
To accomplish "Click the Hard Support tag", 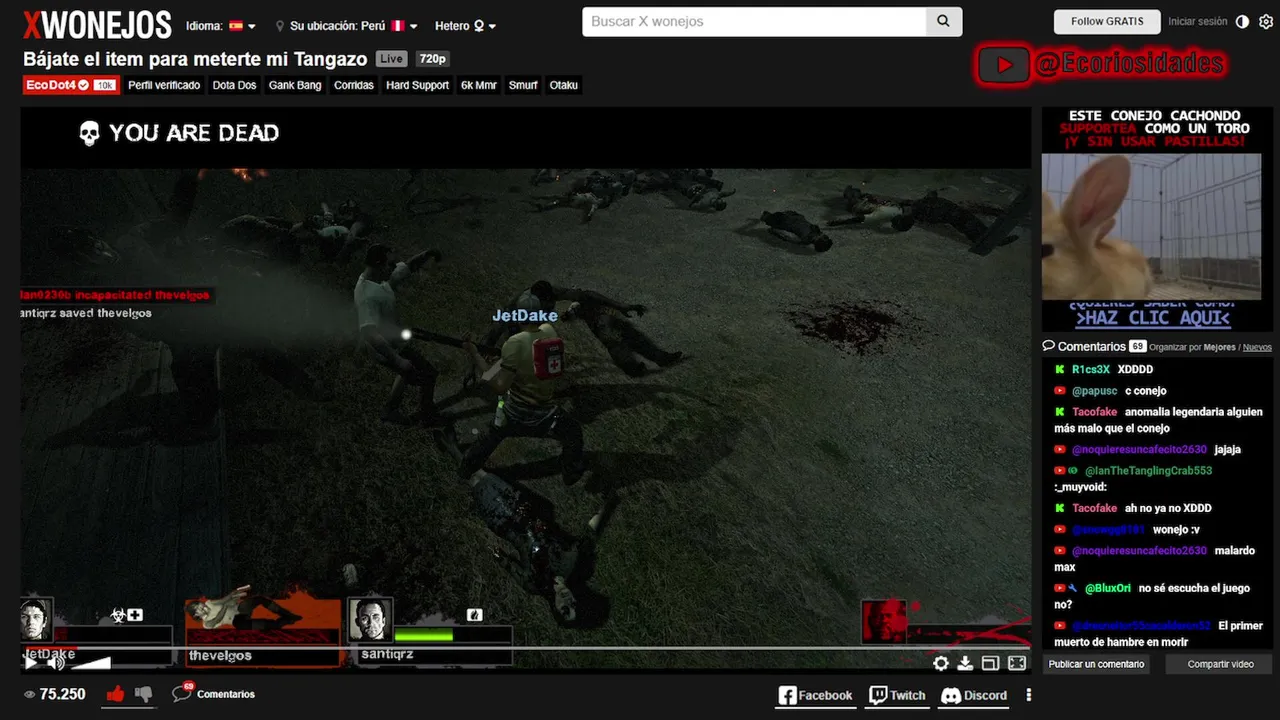I will click(x=417, y=85).
